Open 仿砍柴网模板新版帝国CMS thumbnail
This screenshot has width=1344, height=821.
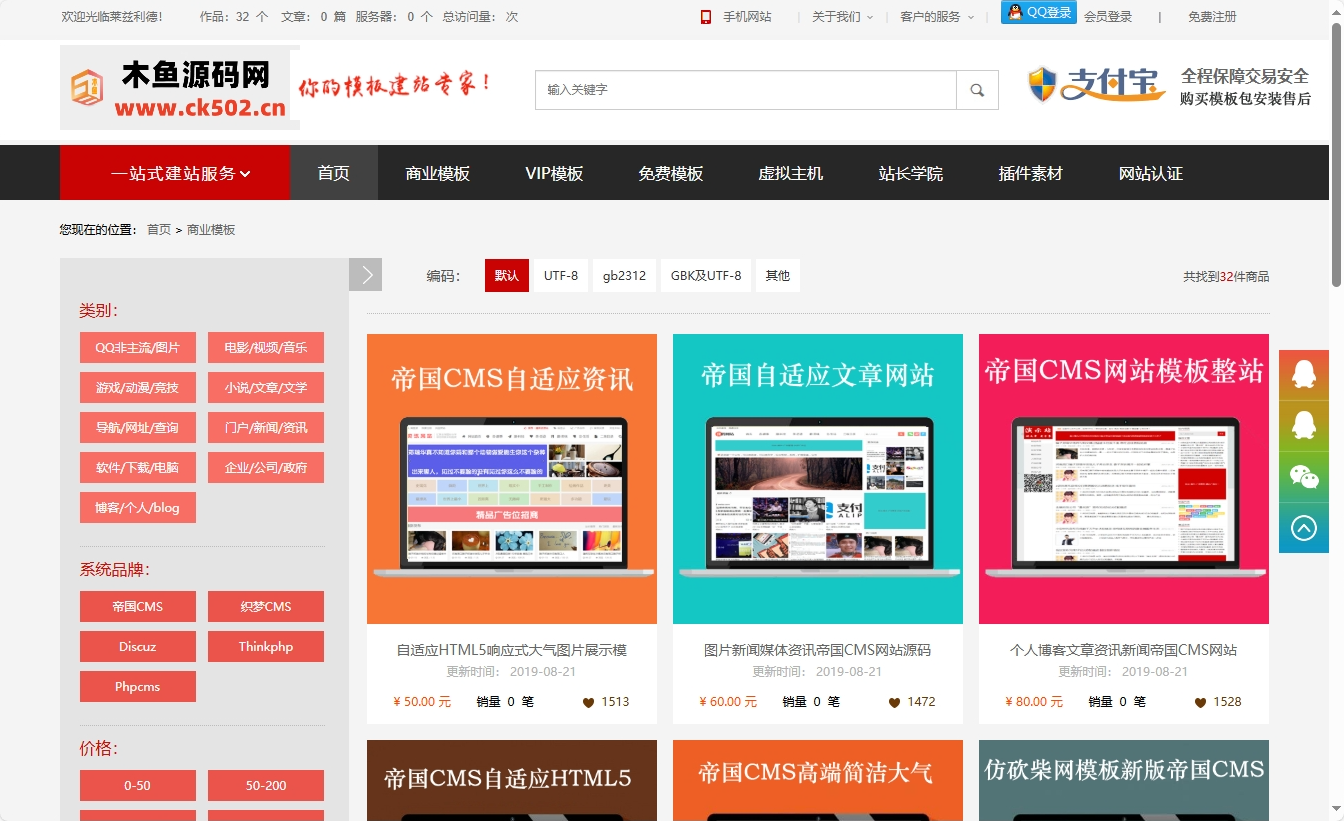(1124, 780)
